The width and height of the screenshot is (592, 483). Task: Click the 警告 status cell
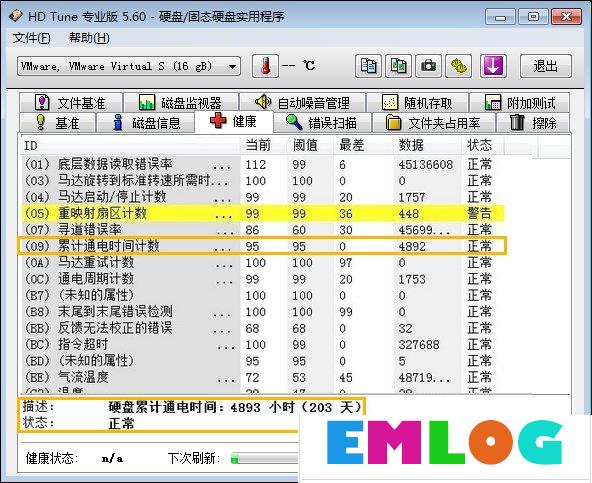click(x=479, y=213)
